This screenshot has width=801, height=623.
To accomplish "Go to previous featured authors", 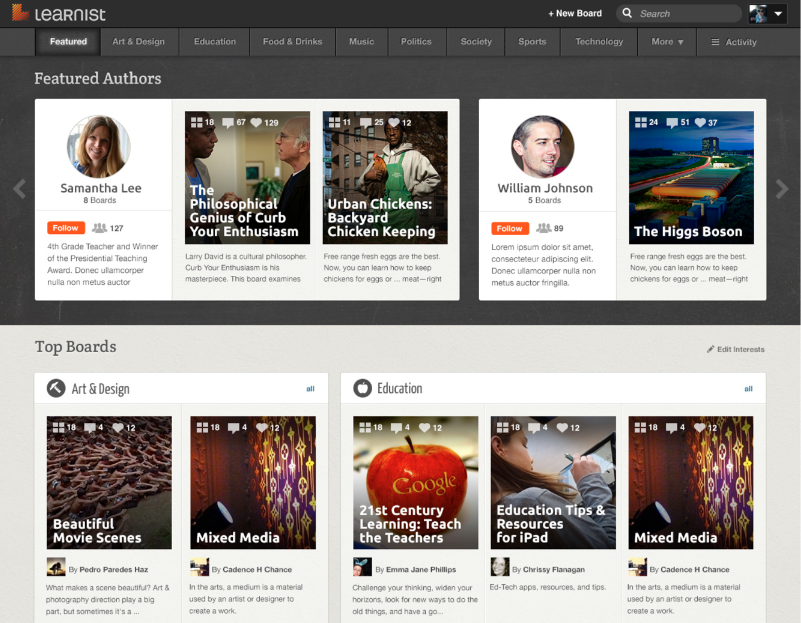I will pyautogui.click(x=18, y=188).
